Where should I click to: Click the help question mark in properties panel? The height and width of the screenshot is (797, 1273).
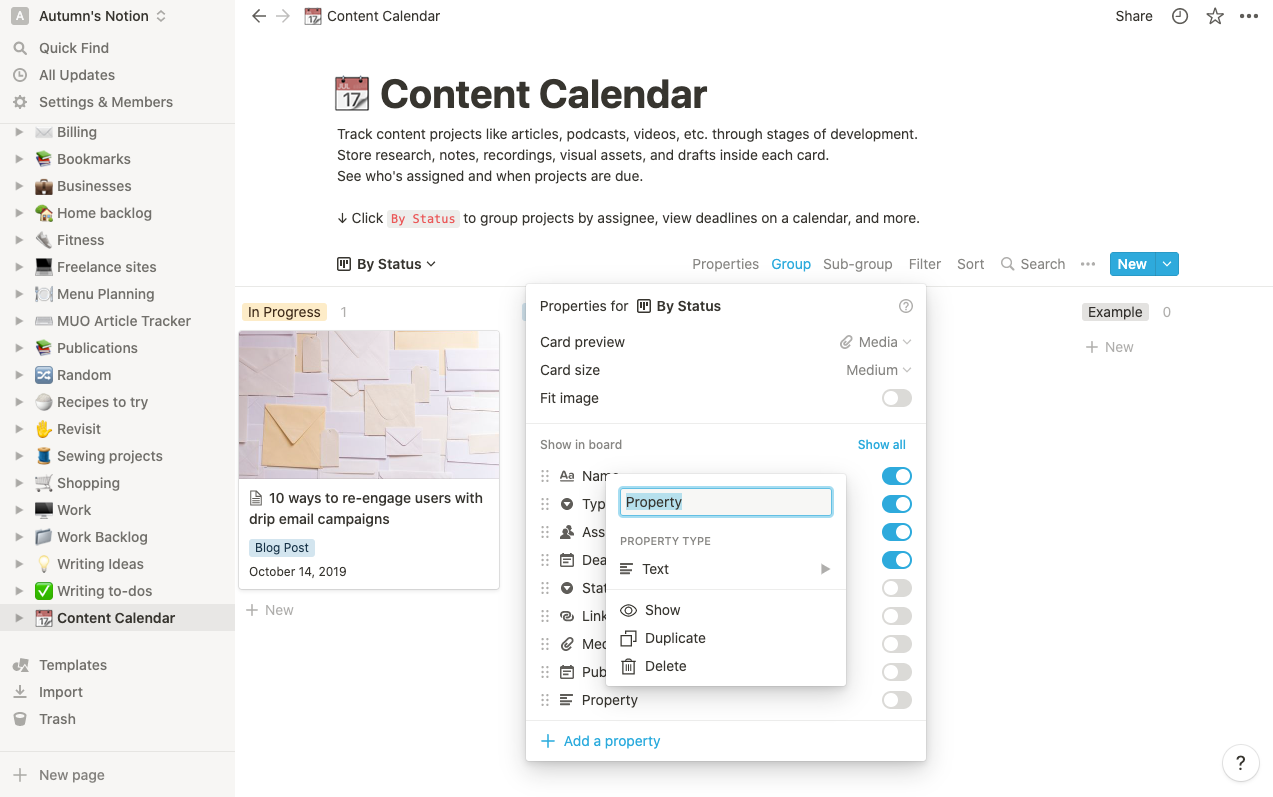pyautogui.click(x=906, y=306)
